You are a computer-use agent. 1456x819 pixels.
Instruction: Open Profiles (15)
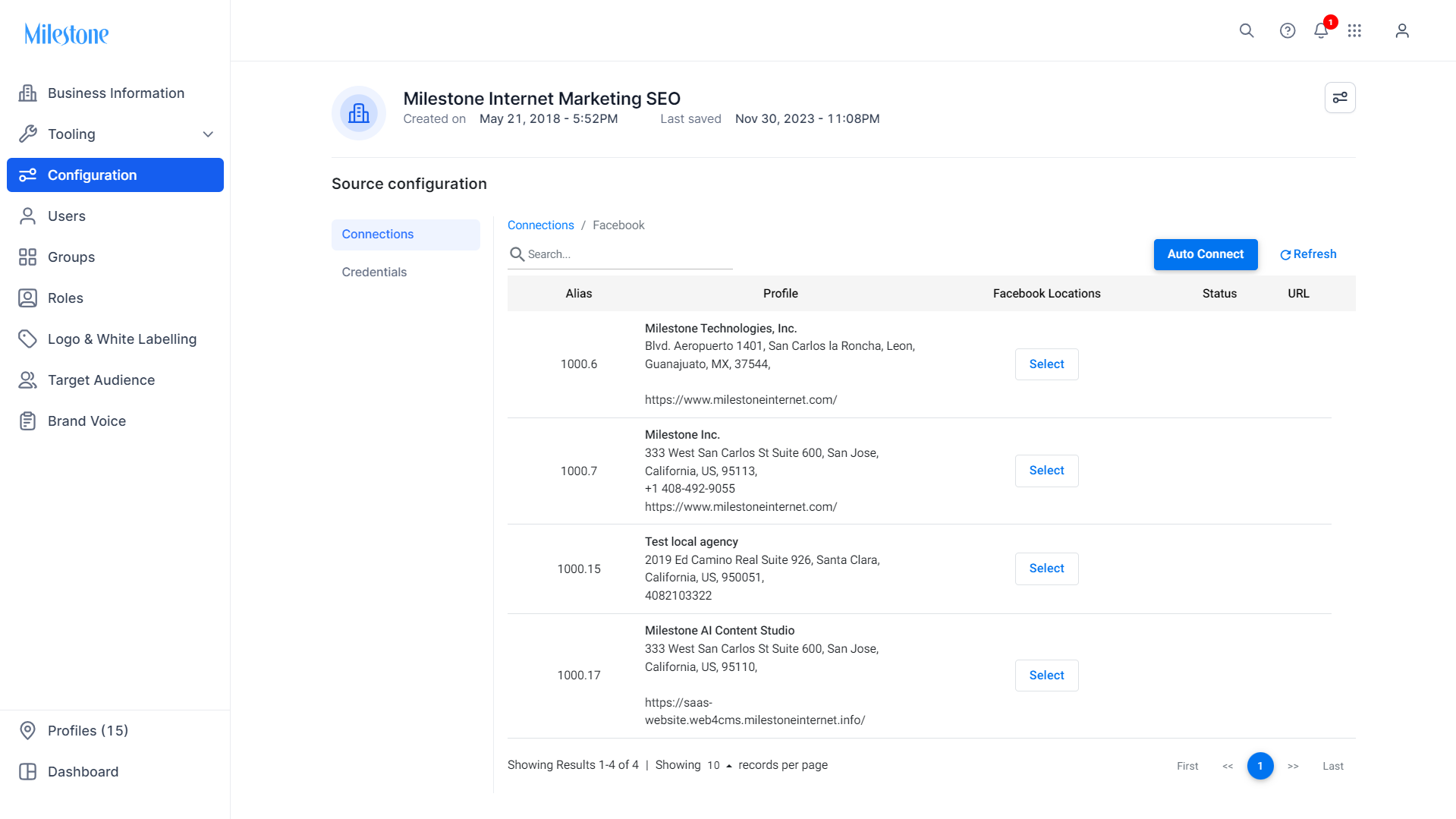(115, 731)
